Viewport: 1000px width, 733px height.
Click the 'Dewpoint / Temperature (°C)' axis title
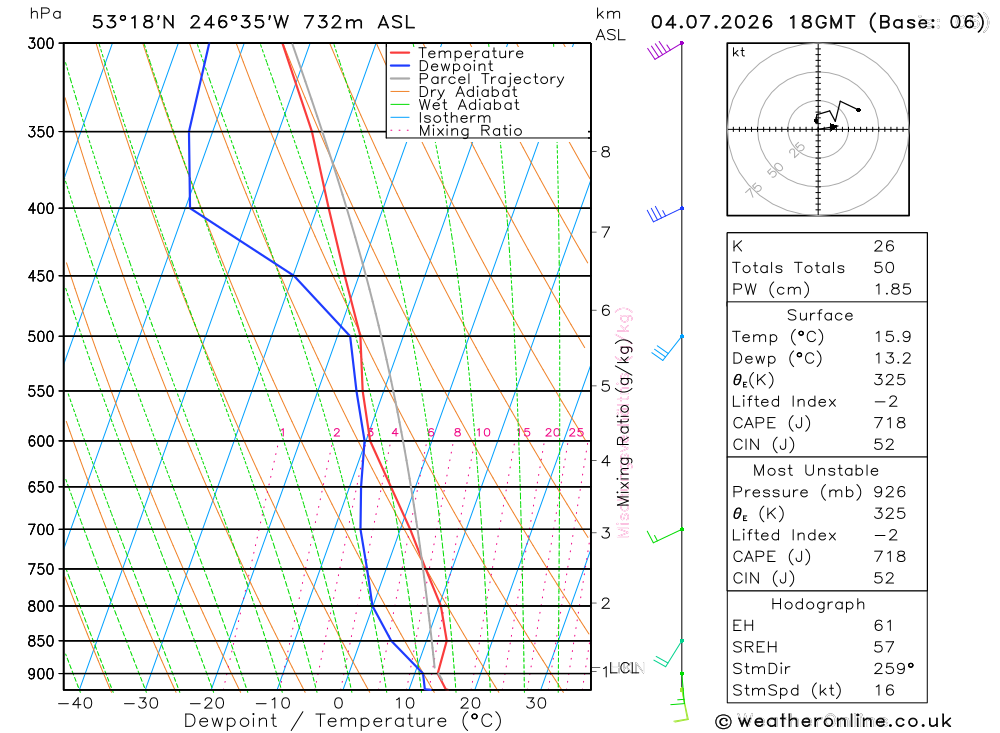(x=343, y=722)
